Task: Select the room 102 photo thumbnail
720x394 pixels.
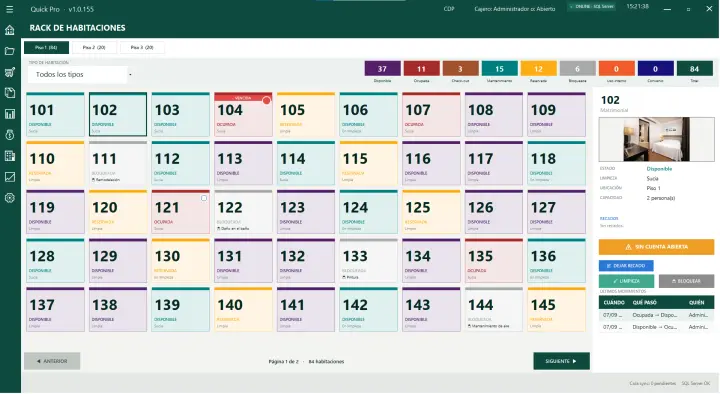Action: (656, 139)
